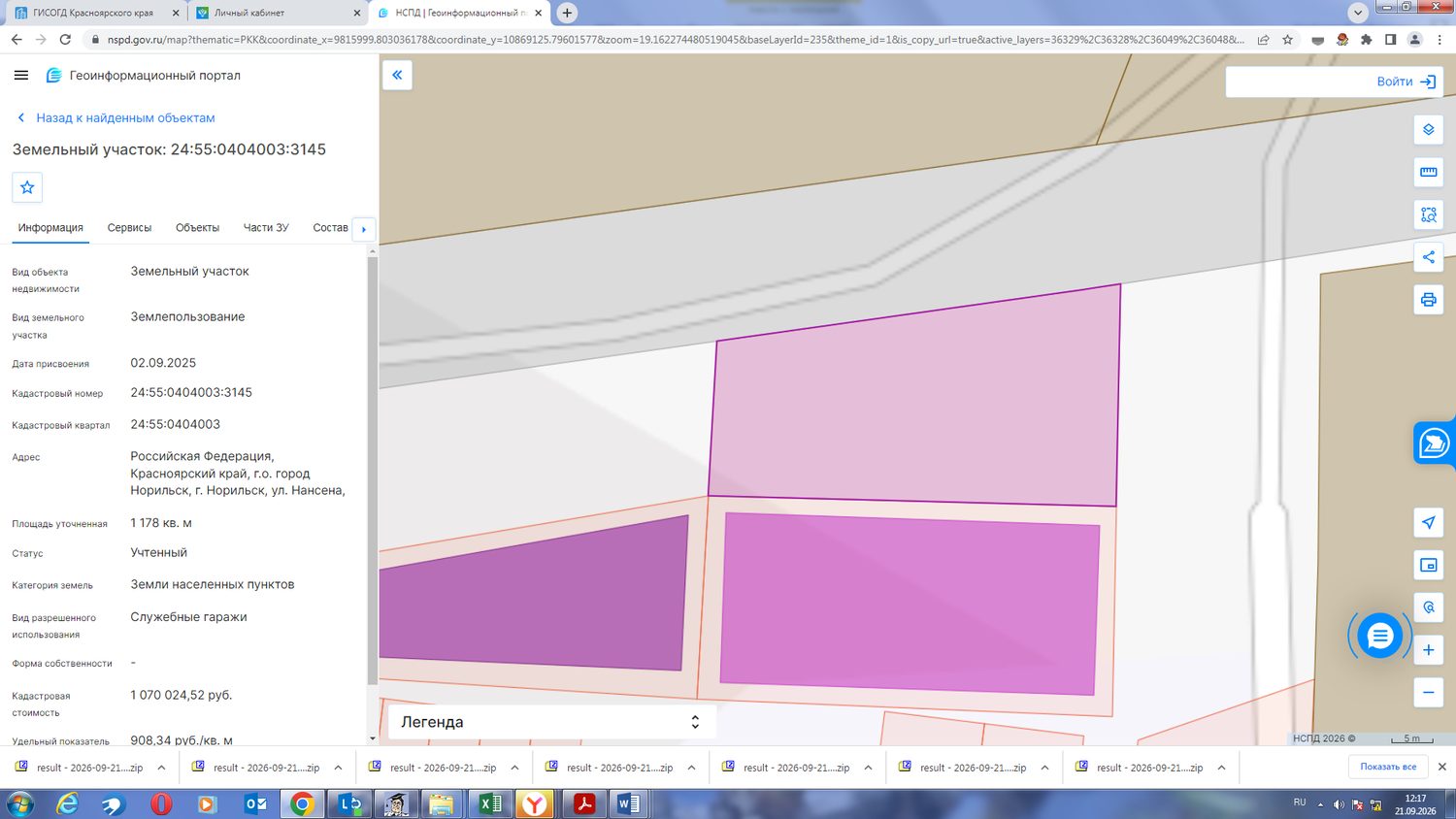Click the browser address bar URL
Image resolution: width=1456 pixels, height=819 pixels.
675,40
